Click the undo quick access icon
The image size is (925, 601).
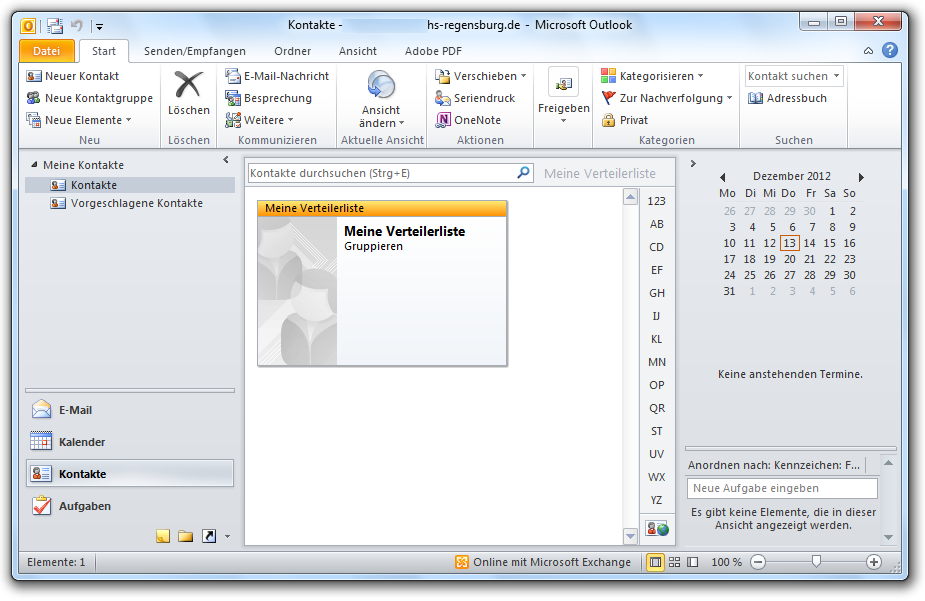[77, 25]
